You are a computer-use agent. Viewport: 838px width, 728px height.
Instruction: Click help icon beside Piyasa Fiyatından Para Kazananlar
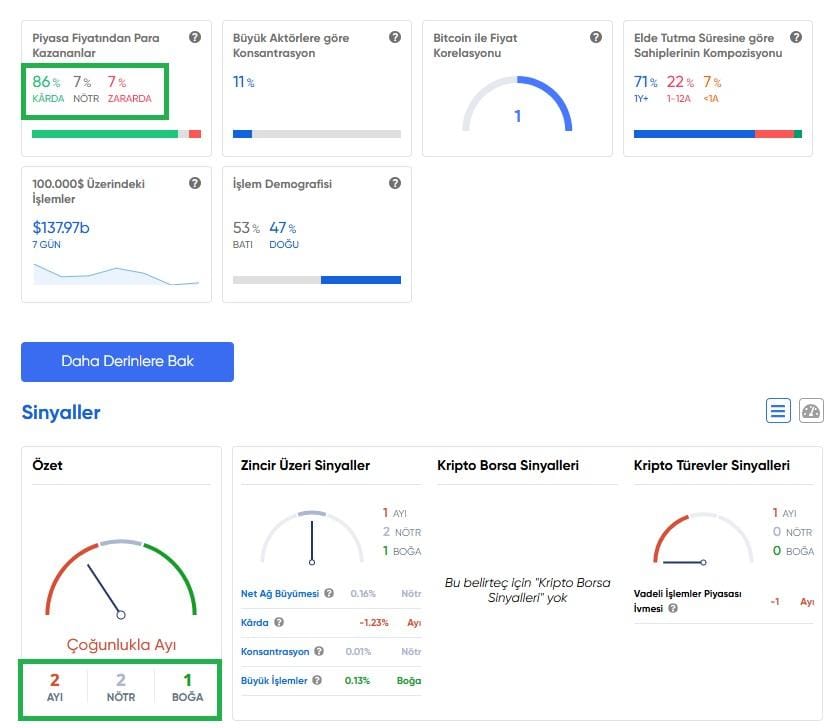[195, 38]
